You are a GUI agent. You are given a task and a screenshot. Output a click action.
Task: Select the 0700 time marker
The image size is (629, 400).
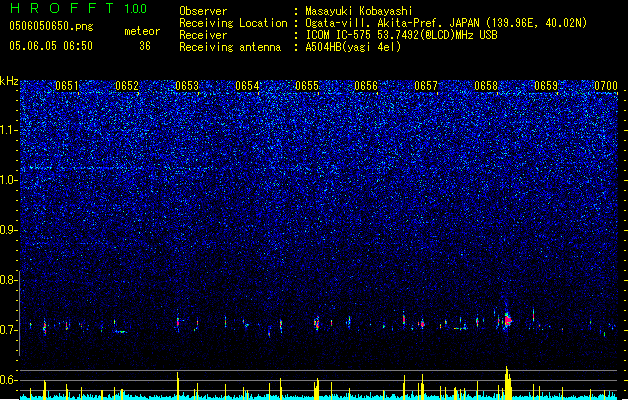(x=606, y=86)
